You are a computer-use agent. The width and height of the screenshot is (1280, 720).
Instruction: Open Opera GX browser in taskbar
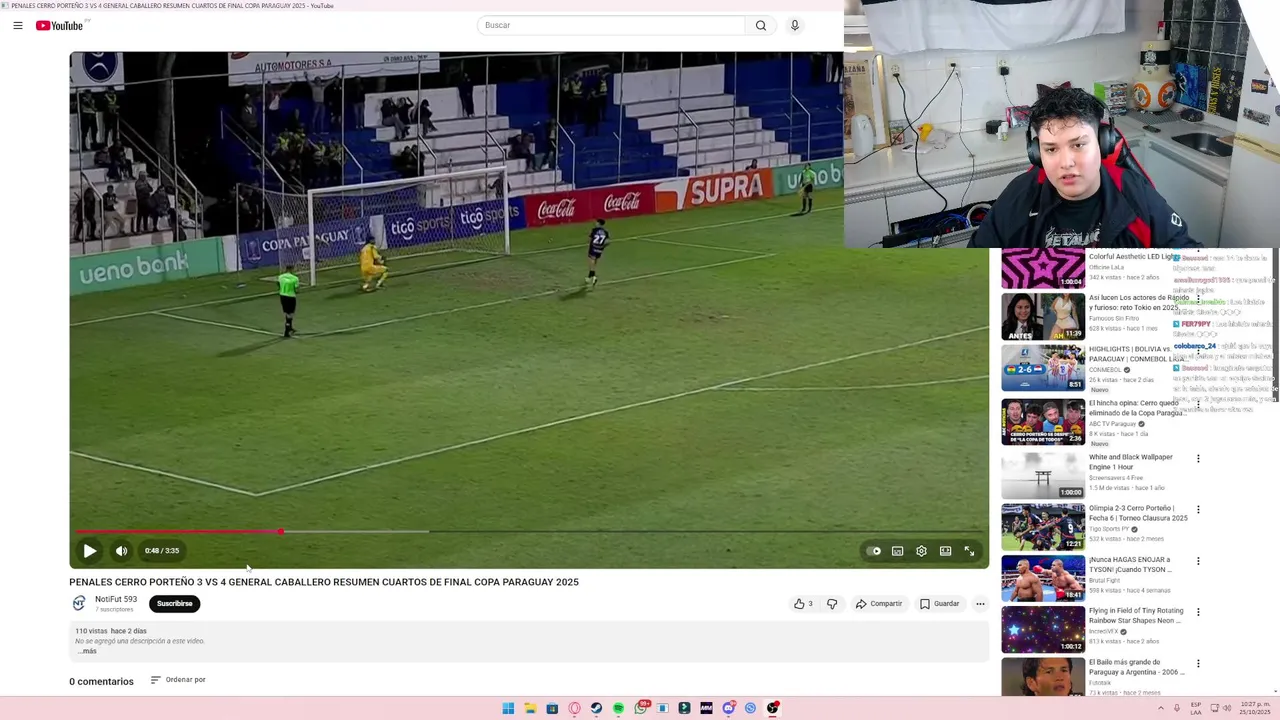point(574,708)
